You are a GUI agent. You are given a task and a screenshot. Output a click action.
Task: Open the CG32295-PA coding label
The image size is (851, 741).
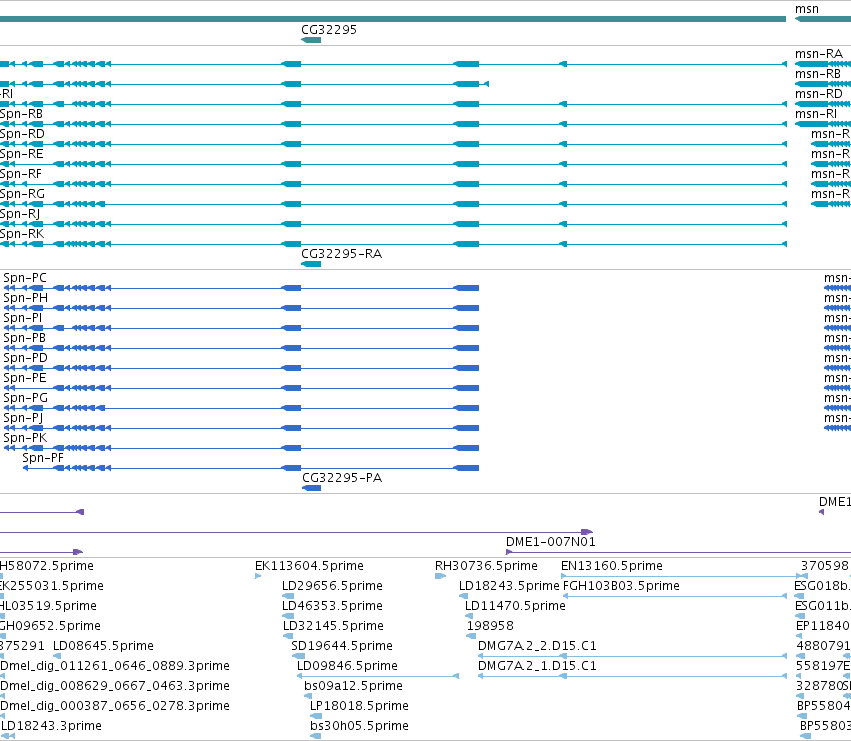342,478
